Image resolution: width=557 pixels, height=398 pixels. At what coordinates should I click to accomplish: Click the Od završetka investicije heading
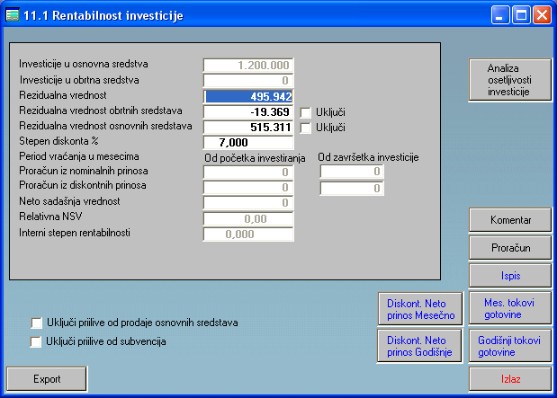(368, 157)
